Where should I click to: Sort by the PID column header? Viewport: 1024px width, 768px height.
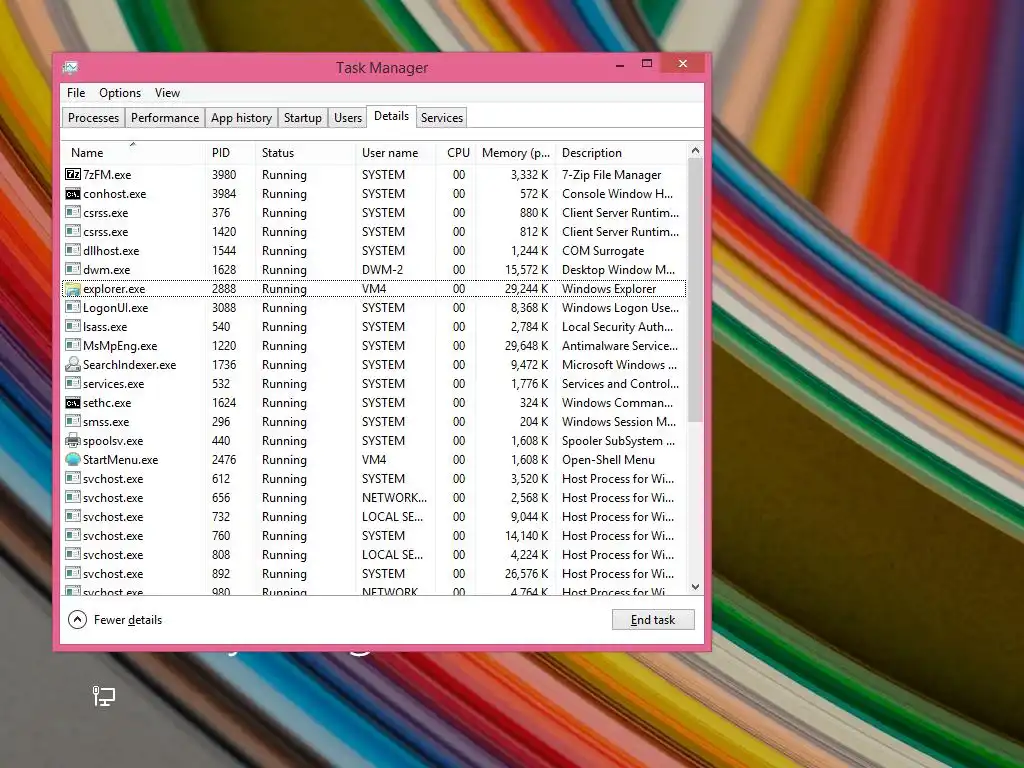(x=229, y=152)
